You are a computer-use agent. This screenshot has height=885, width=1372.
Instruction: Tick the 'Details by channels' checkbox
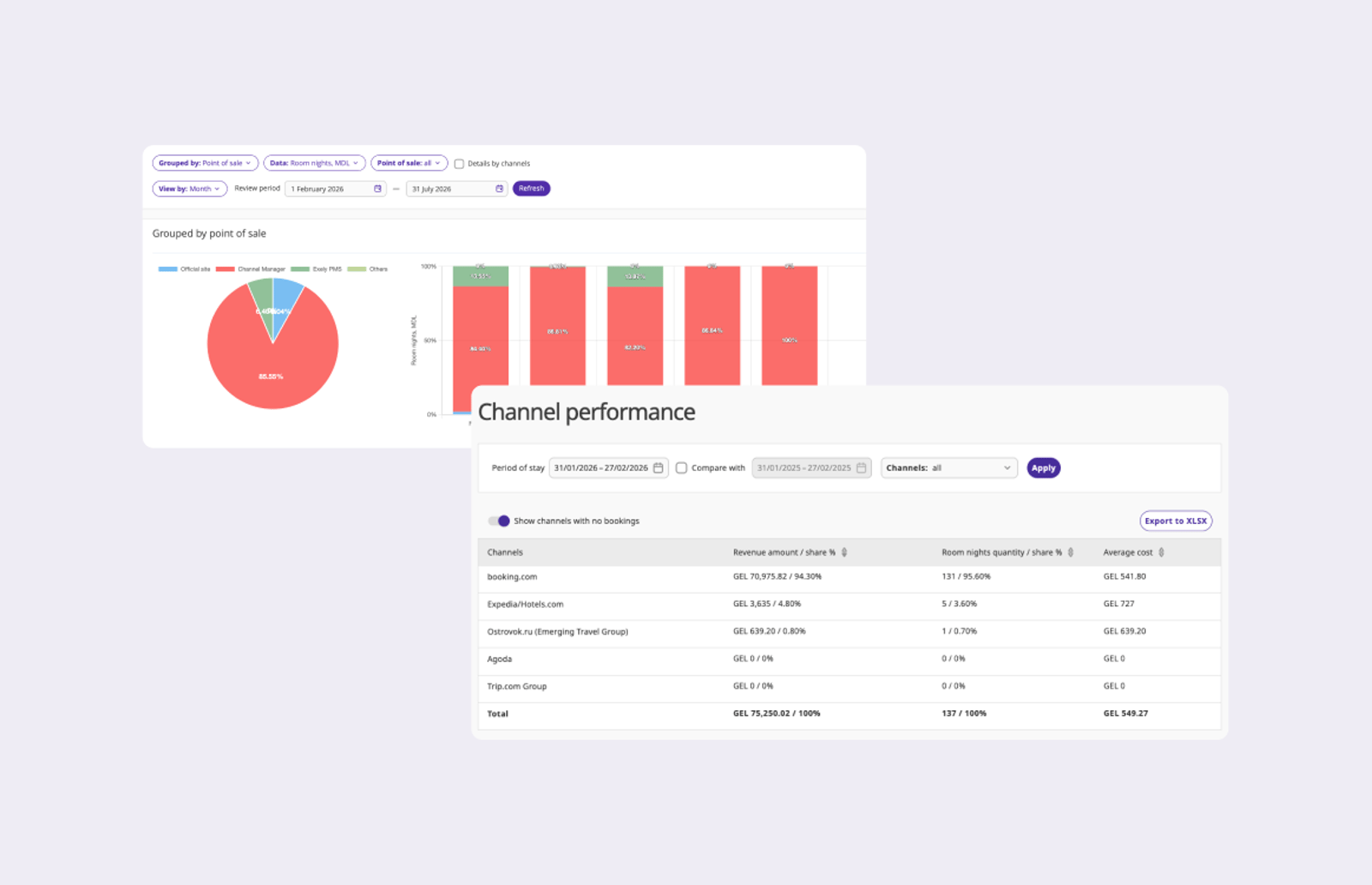coord(459,164)
